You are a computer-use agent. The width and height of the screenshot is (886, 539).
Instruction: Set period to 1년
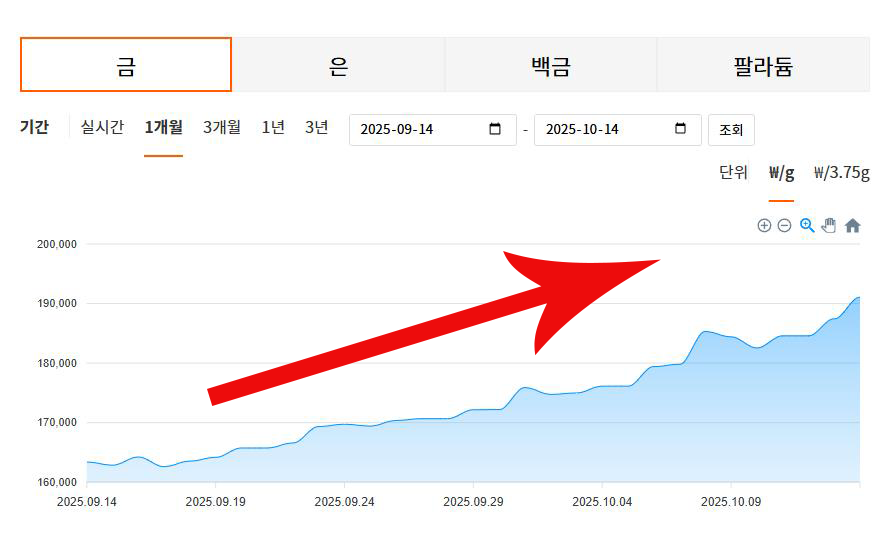273,127
